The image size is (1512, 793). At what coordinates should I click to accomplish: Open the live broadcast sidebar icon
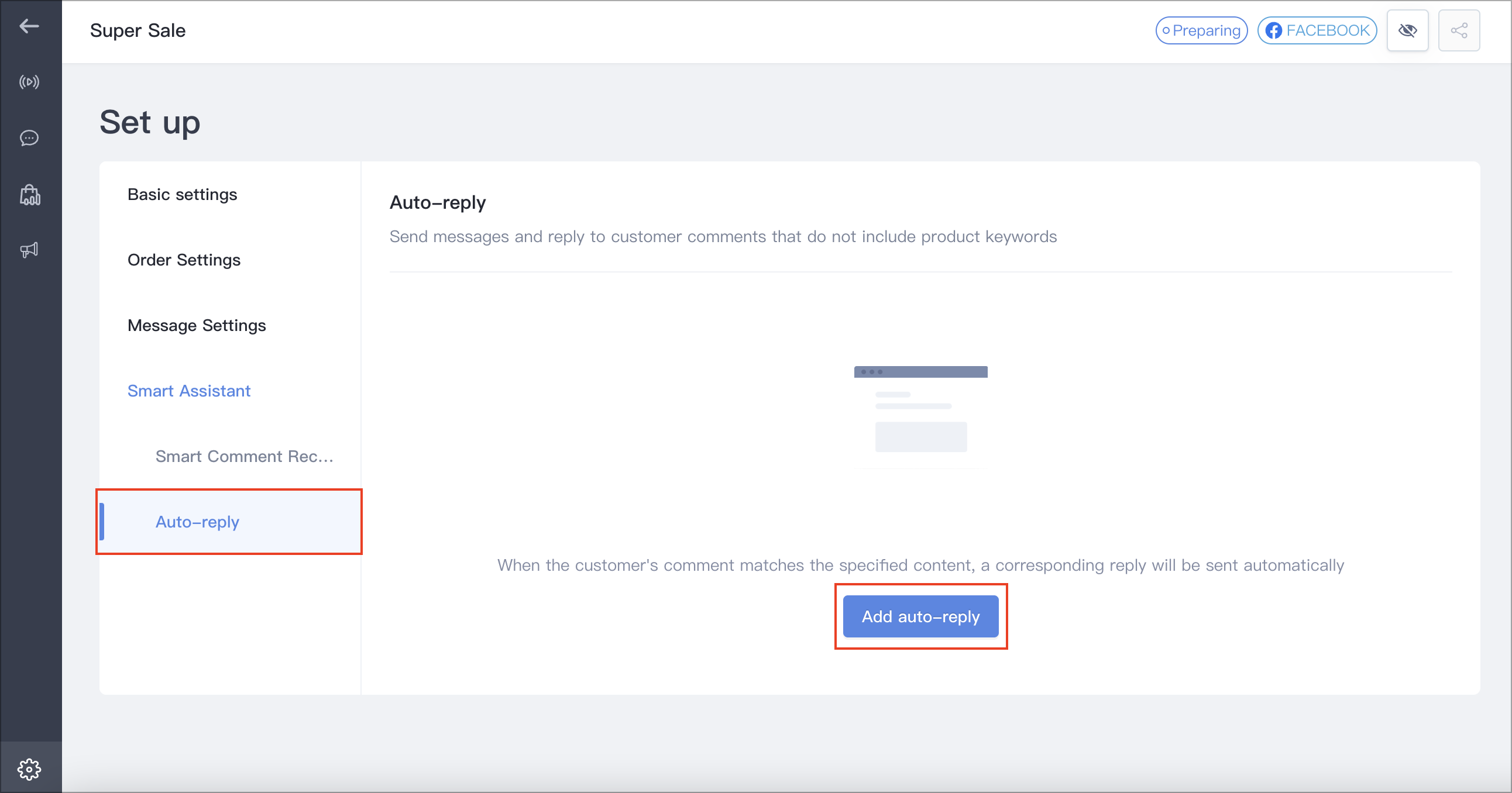(x=29, y=81)
